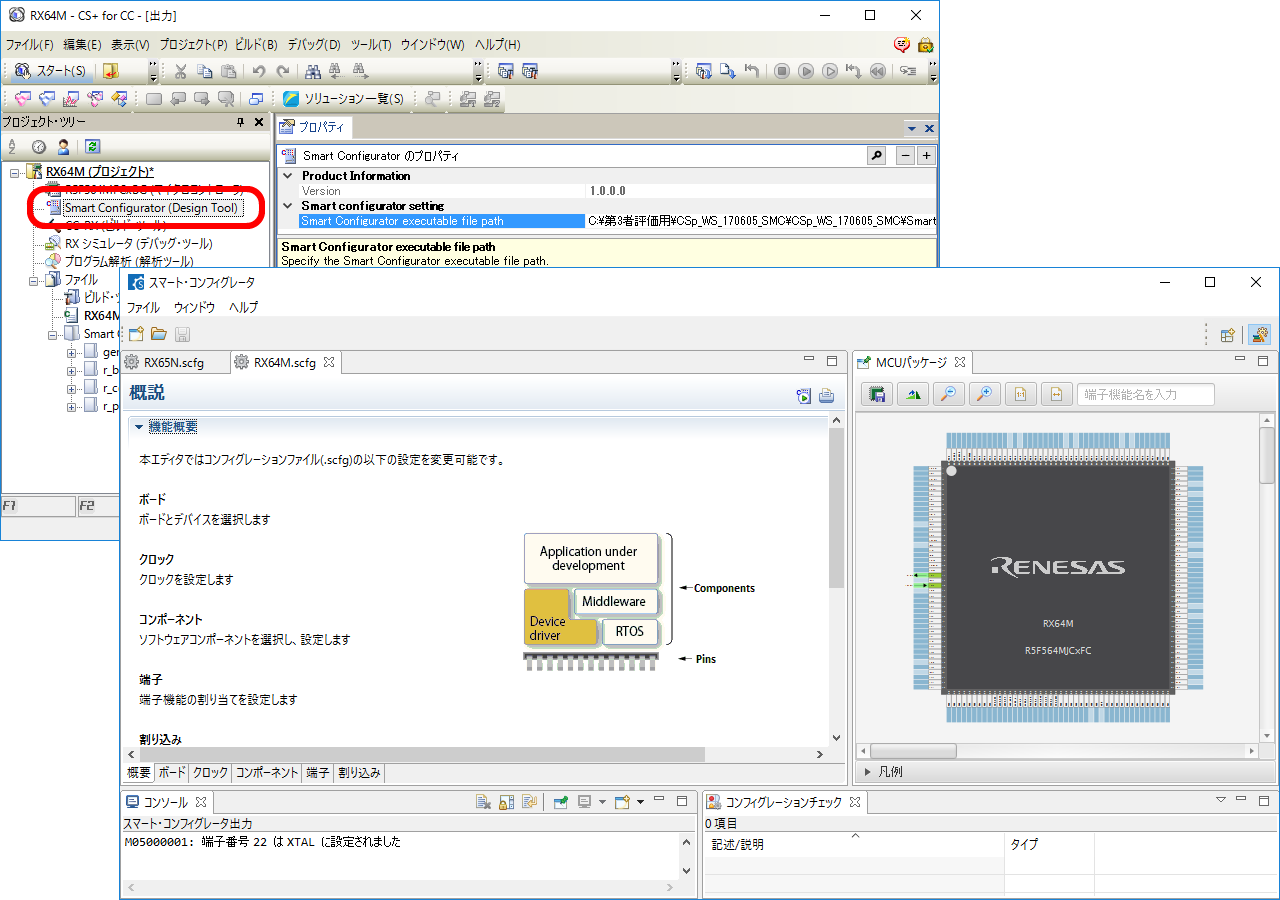Image resolution: width=1280 pixels, height=900 pixels.
Task: Click Save chip image icon in MCU Package toolbar
Action: (x=877, y=394)
